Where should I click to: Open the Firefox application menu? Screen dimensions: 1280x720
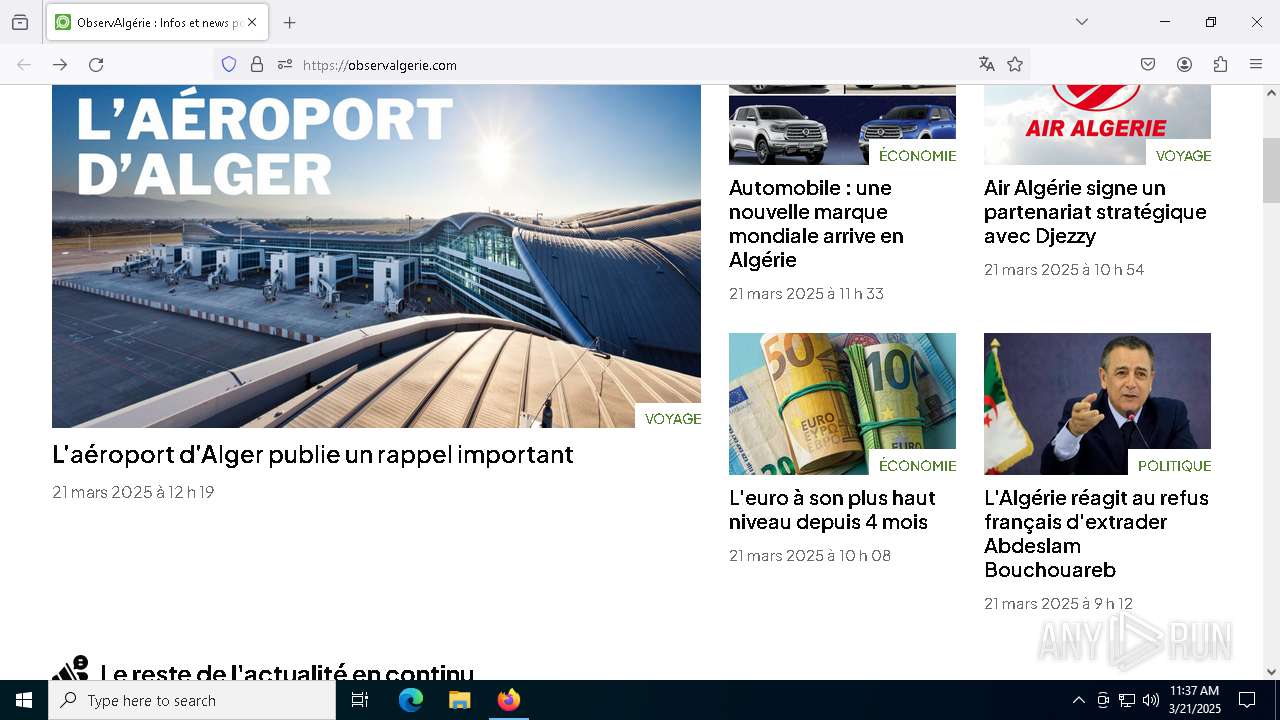(1256, 64)
